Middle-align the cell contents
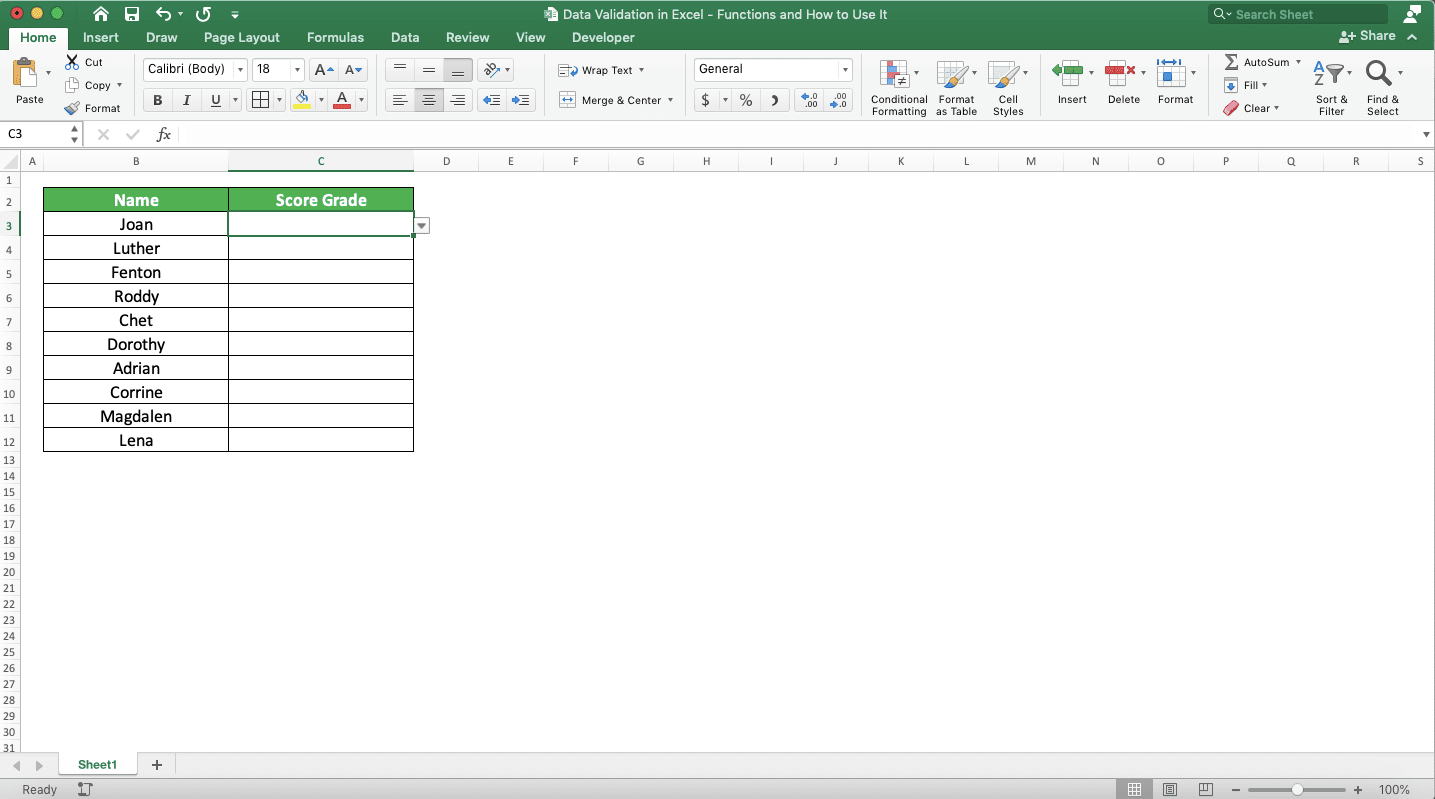Screen dimensions: 1435x799 (429, 70)
